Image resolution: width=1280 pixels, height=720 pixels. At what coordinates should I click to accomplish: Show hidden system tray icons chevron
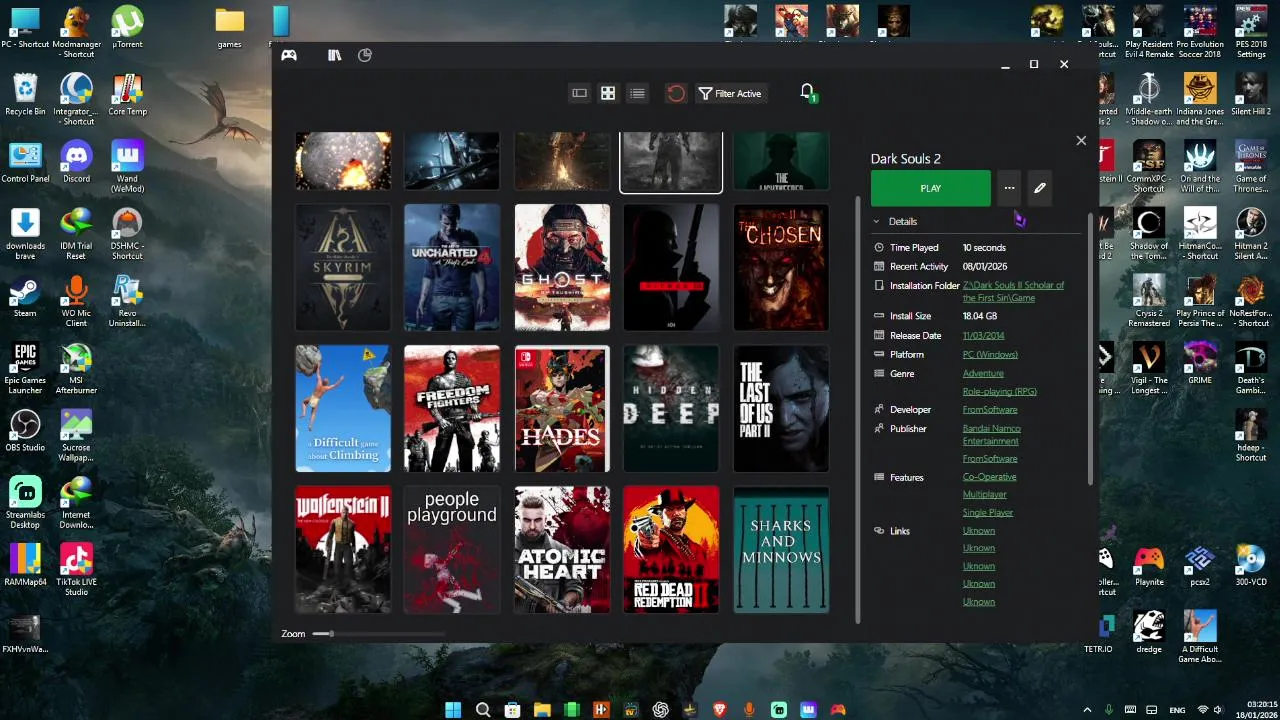coord(1087,710)
